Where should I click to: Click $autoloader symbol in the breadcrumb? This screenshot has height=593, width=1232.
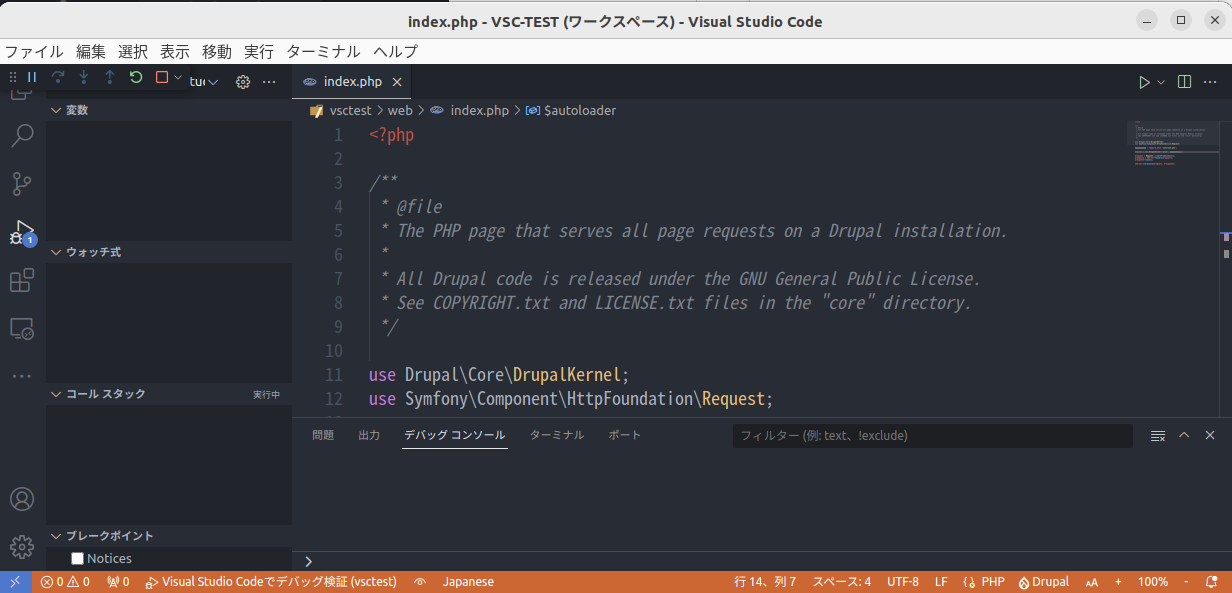(x=580, y=111)
